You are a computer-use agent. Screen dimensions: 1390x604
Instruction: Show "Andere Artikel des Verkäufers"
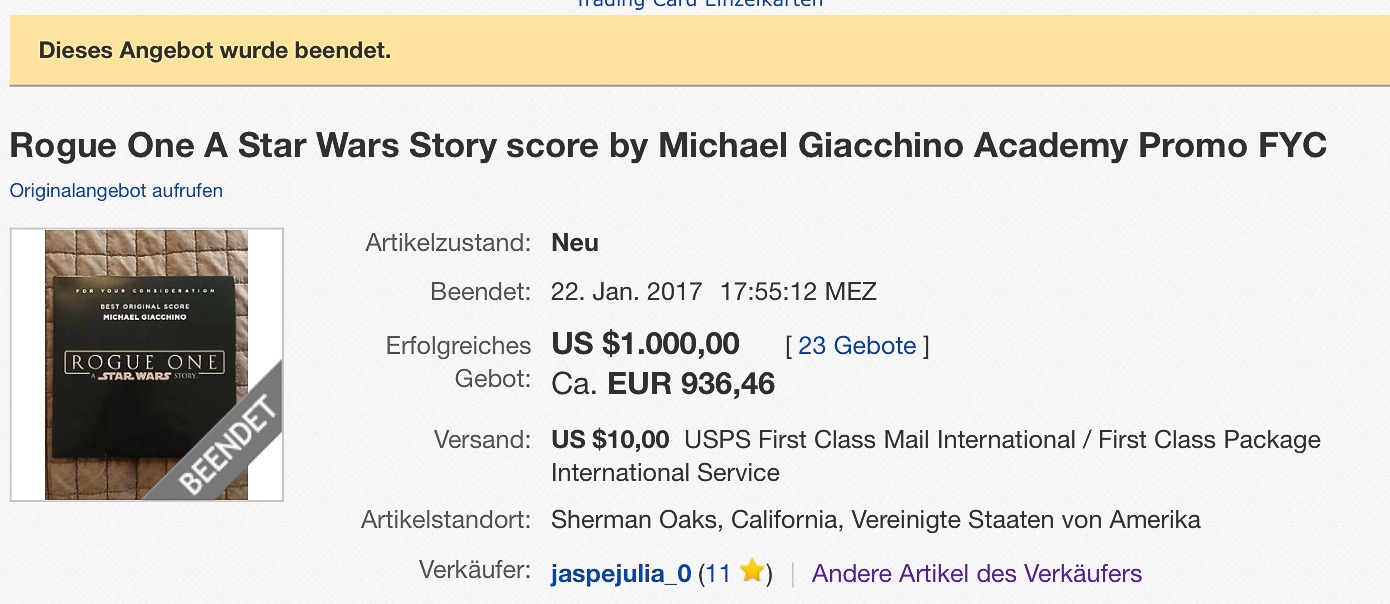pos(976,574)
